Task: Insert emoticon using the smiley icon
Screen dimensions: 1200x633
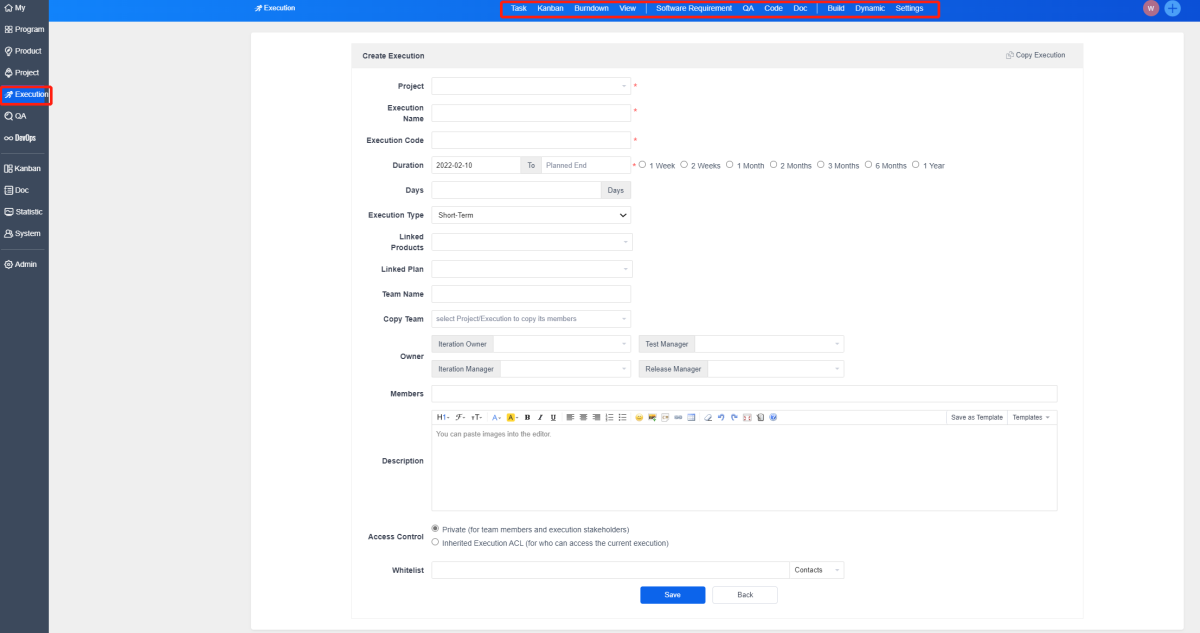Action: (639, 417)
